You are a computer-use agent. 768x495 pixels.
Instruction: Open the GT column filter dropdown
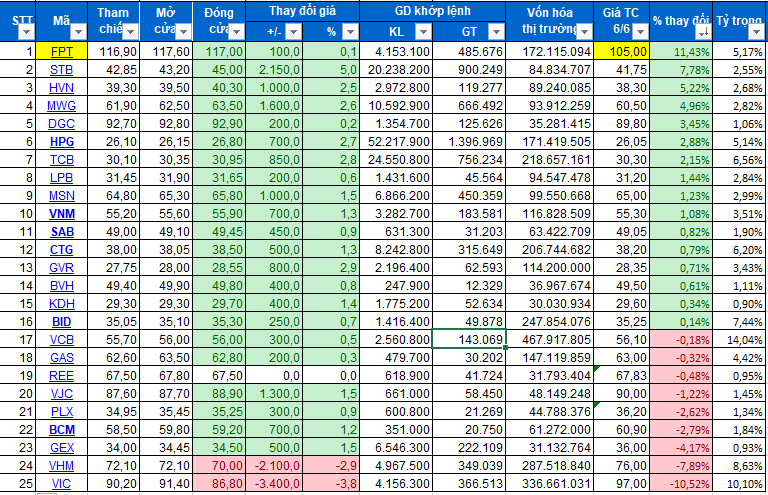tap(496, 32)
